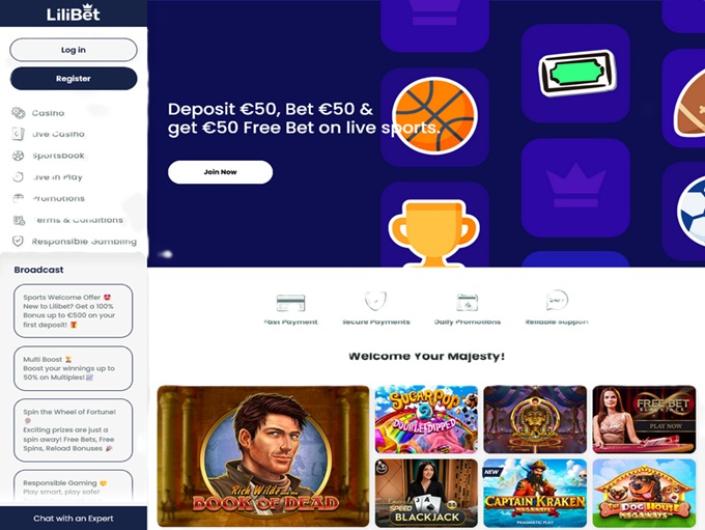705x530 pixels.
Task: Click the Fast Payment card icon
Action: [291, 303]
